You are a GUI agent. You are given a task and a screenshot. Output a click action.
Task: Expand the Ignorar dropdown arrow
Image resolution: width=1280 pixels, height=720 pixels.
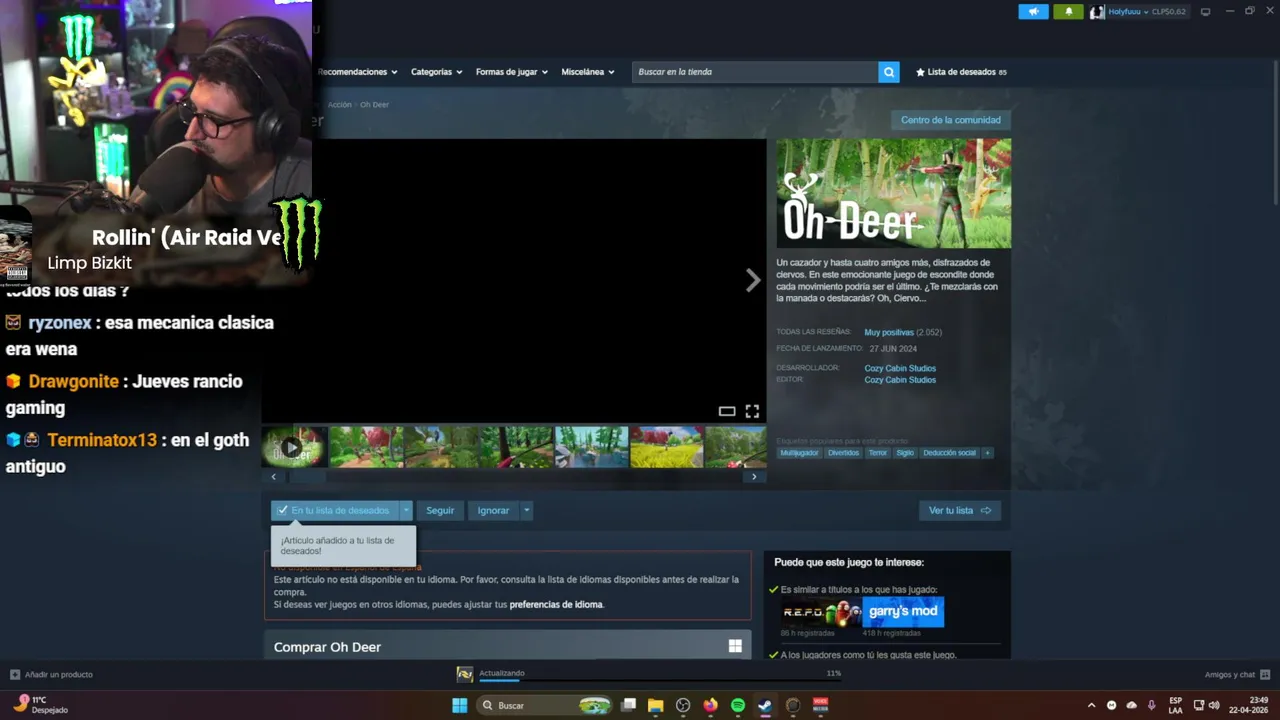526,510
